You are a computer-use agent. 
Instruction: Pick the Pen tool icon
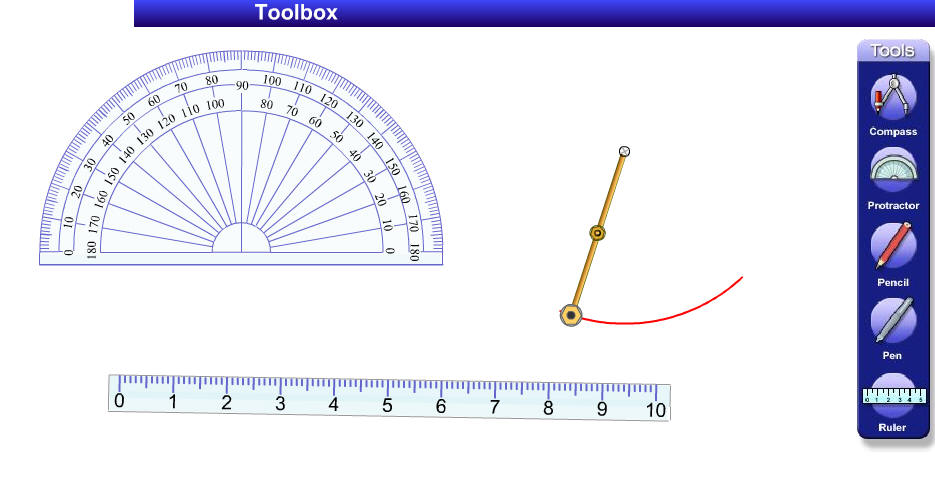(x=892, y=320)
